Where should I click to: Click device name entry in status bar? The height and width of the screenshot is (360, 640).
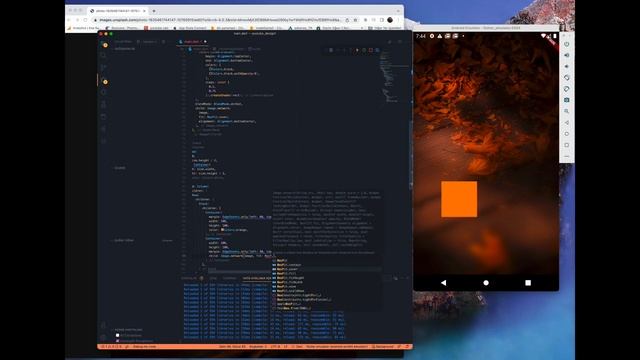[337, 347]
